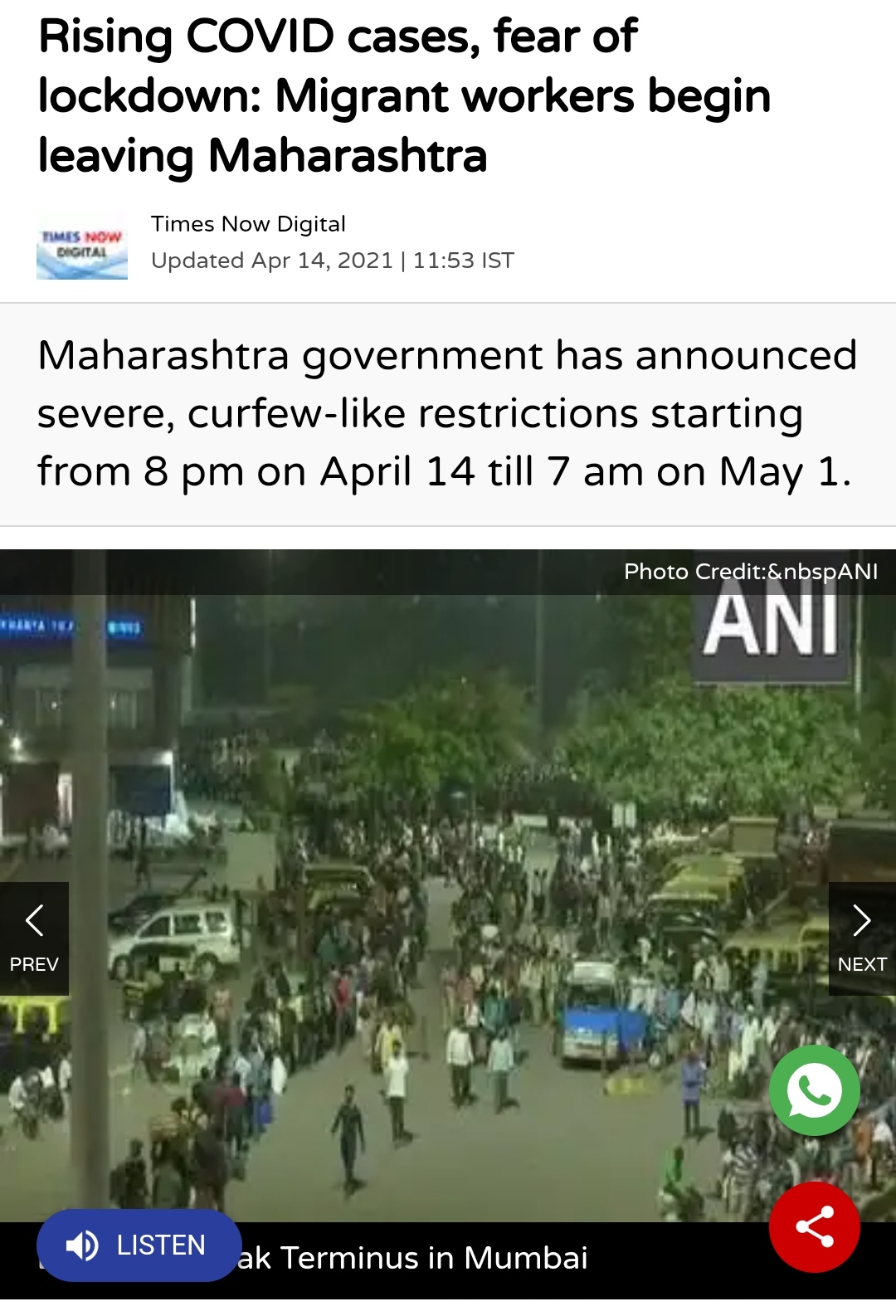The height and width of the screenshot is (1316, 896).
Task: Tap the Terminus in Mumbai caption
Action: (x=413, y=1258)
